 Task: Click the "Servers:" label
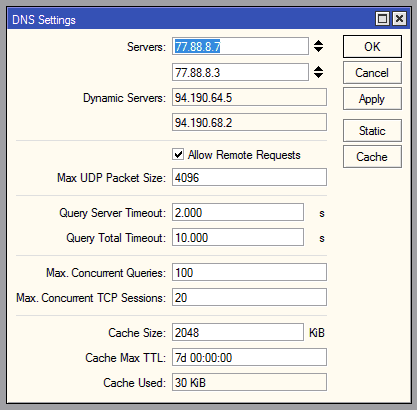(x=146, y=47)
